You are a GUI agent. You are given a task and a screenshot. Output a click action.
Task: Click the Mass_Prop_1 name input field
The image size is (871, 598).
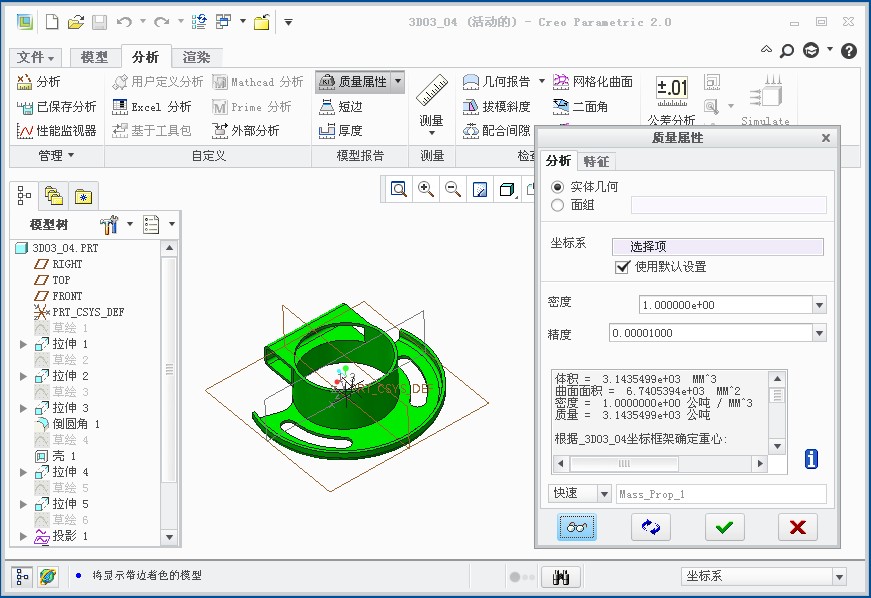tap(721, 494)
